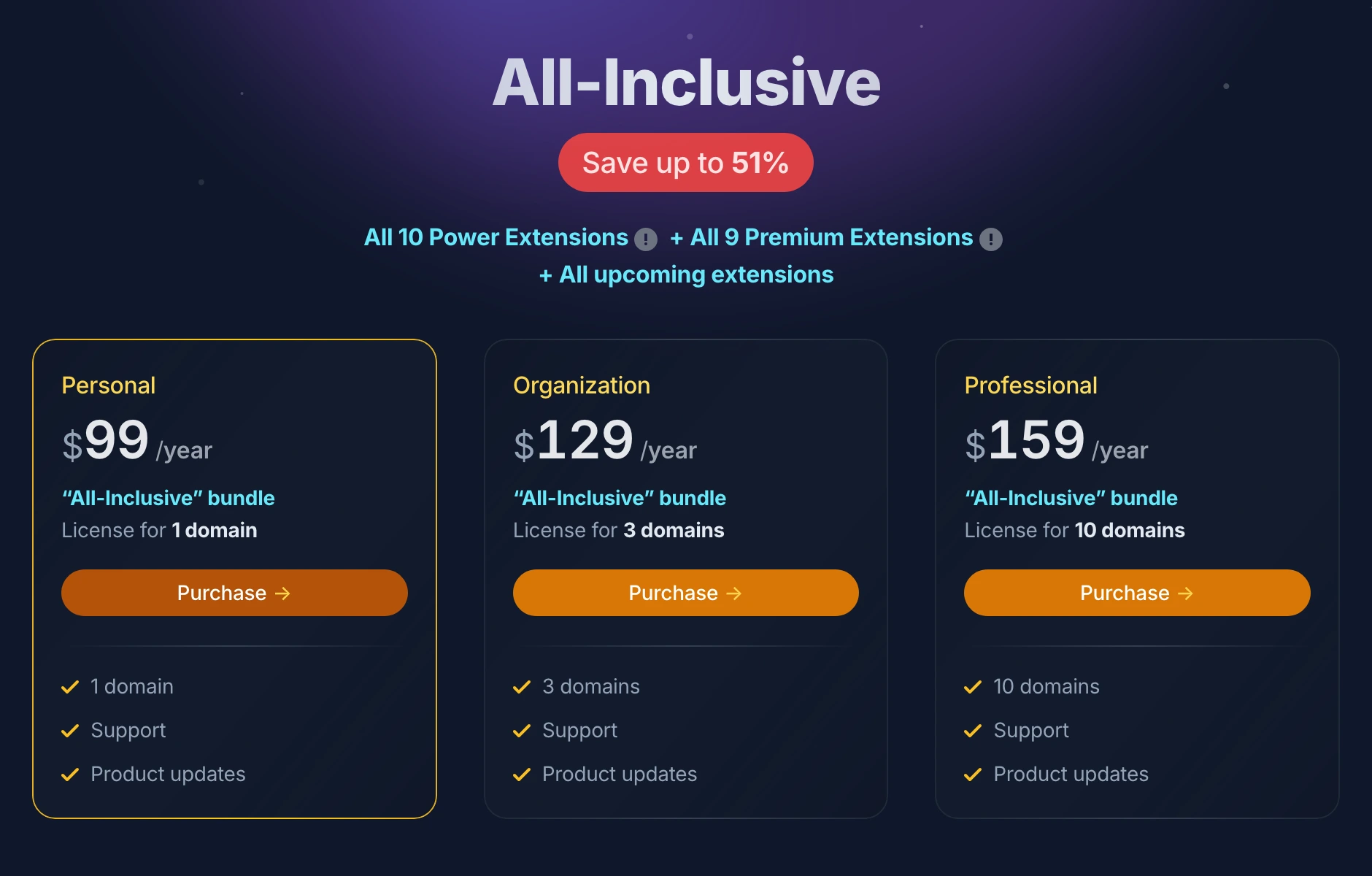Screen dimensions: 1372x876
Task: Click the arrow icon in Professional Purchase button
Action: (x=1186, y=593)
